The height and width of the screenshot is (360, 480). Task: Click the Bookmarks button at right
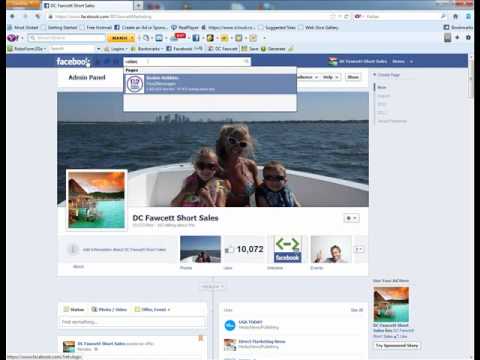(x=458, y=27)
